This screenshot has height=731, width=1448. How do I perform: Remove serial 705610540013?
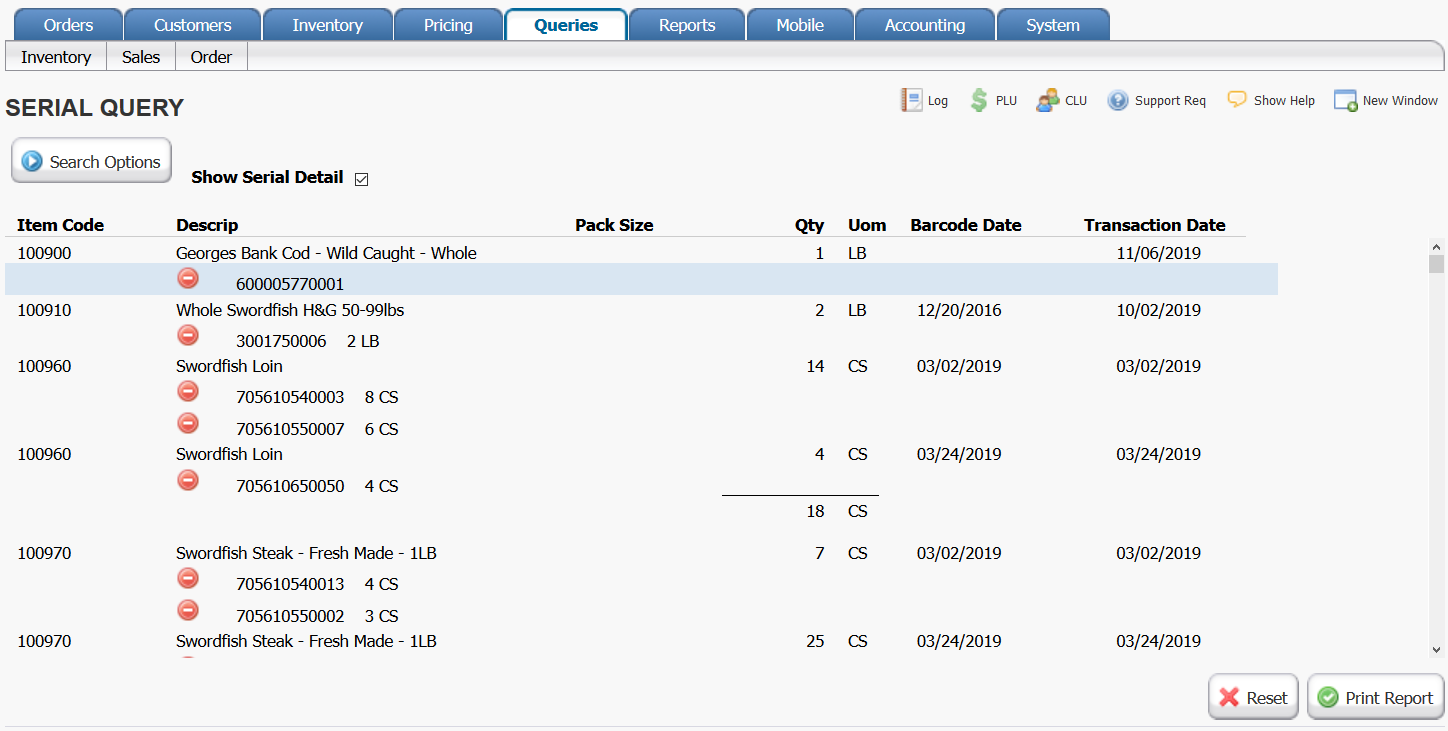pos(188,579)
